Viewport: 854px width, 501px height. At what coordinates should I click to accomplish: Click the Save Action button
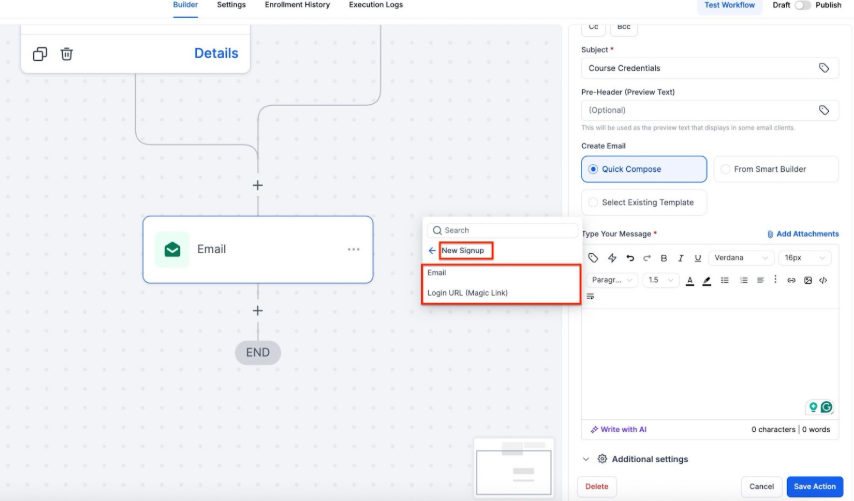pos(814,487)
